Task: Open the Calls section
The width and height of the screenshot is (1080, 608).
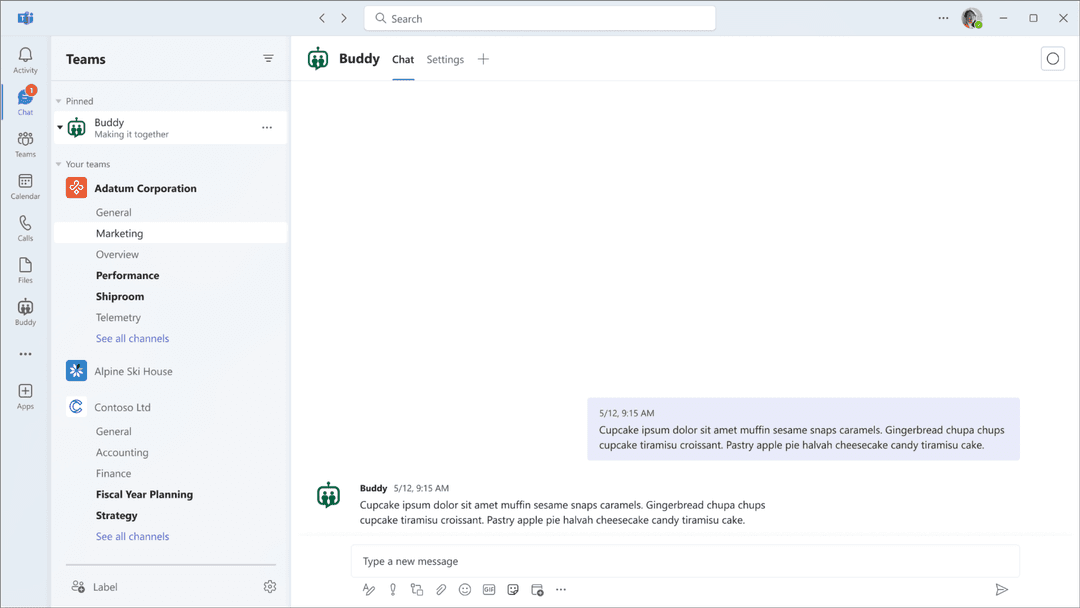Action: point(25,227)
